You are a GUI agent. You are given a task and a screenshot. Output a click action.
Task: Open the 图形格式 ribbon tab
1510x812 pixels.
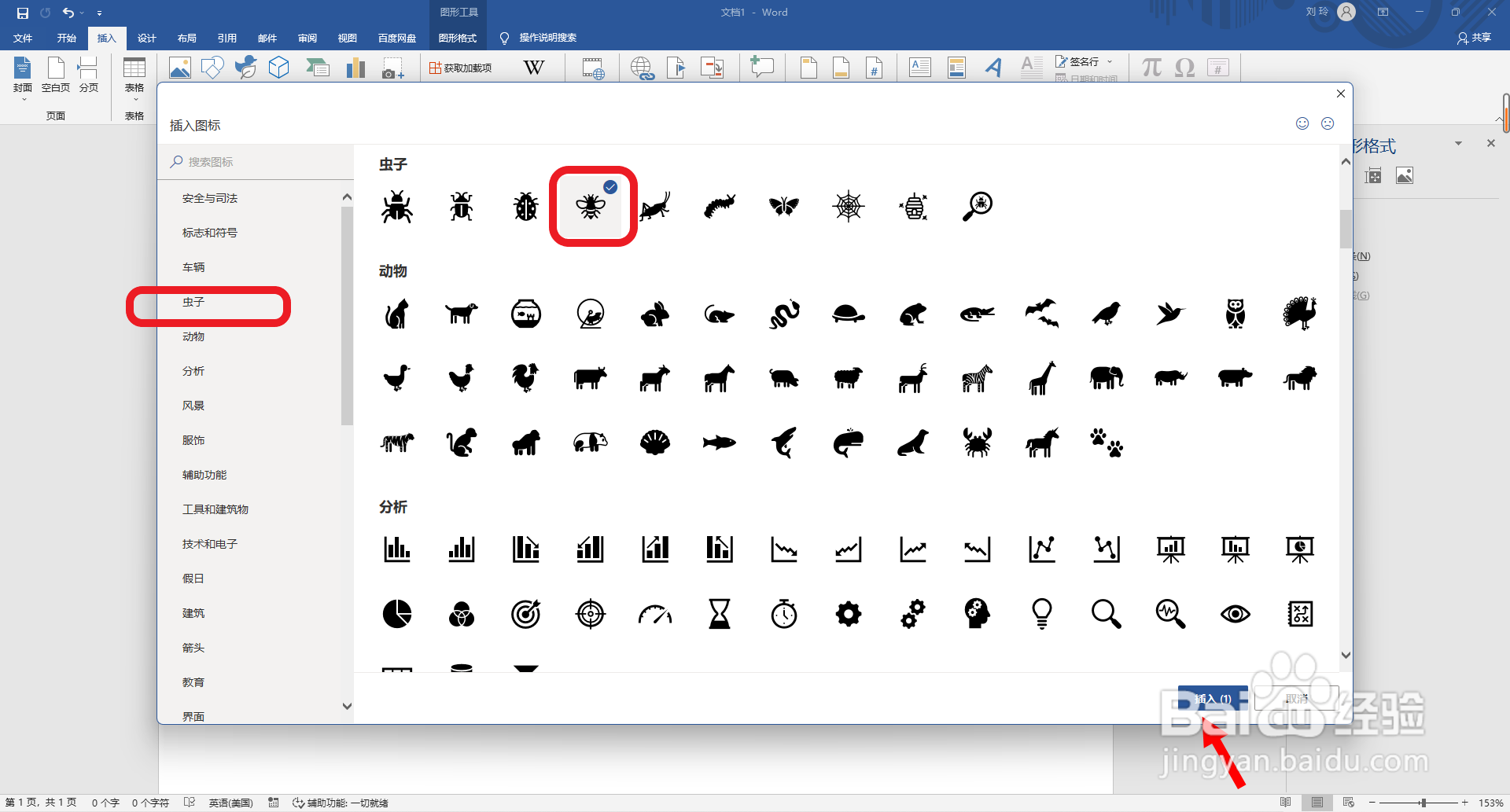pos(458,38)
